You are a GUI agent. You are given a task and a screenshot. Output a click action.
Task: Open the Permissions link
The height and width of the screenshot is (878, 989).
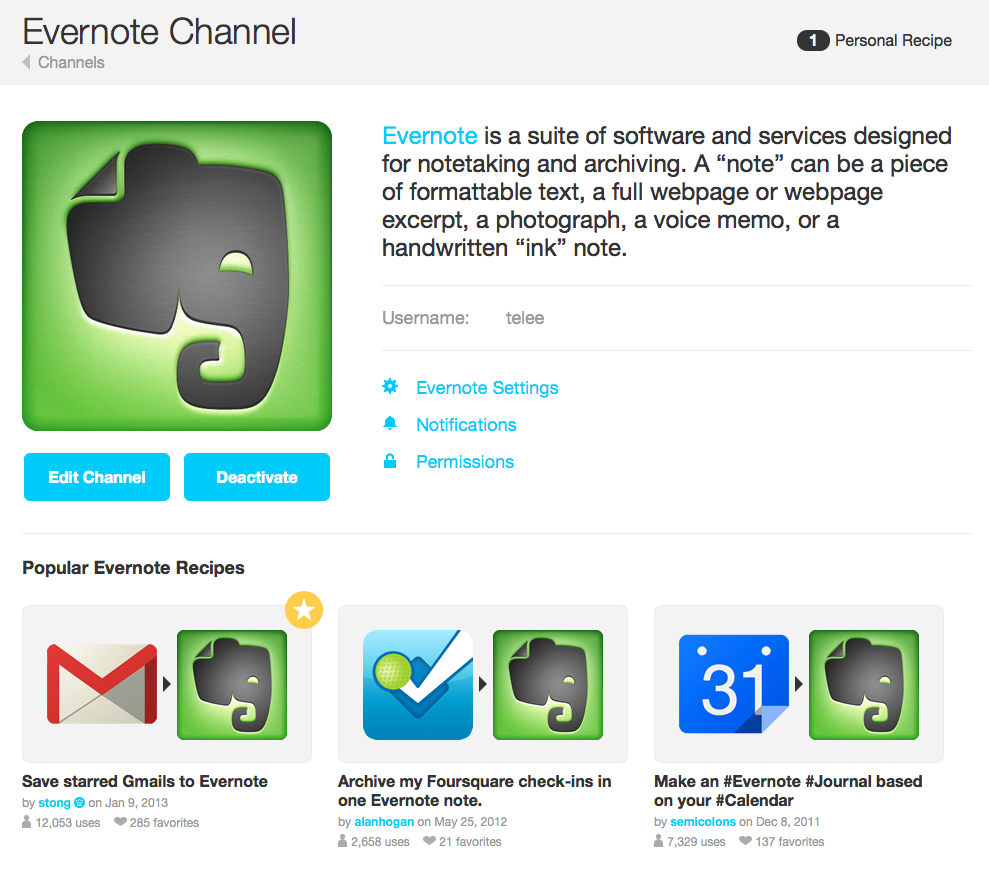(x=465, y=462)
